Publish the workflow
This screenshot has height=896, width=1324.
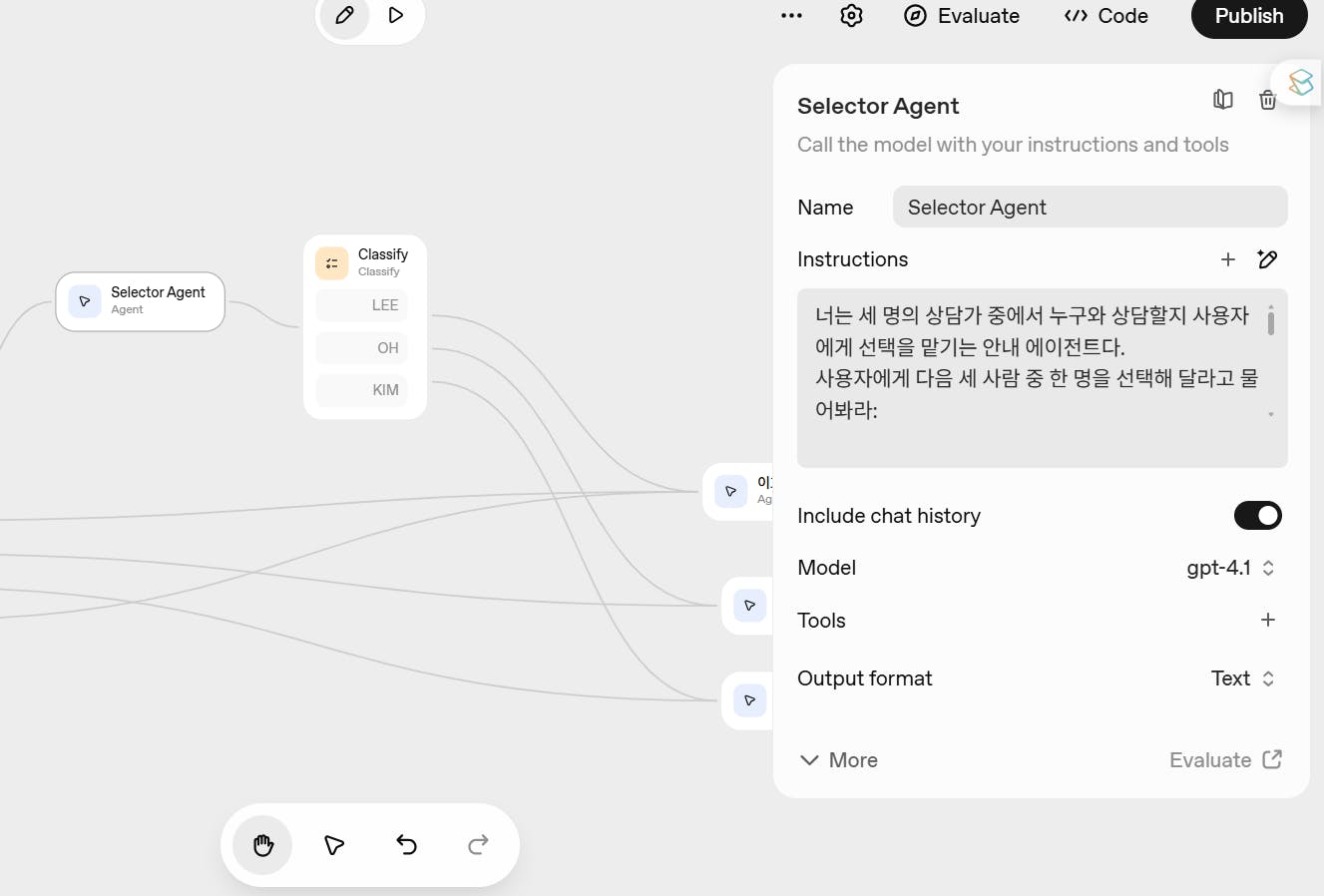1249,16
